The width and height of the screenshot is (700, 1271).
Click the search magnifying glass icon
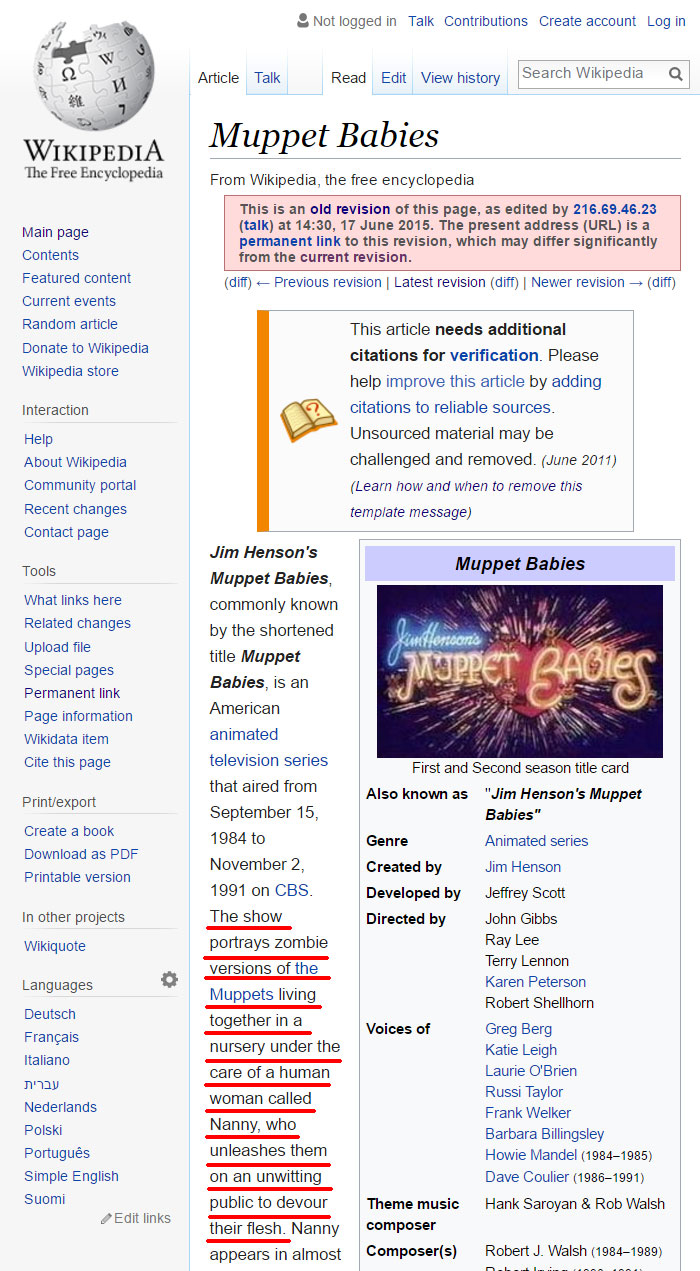point(676,73)
